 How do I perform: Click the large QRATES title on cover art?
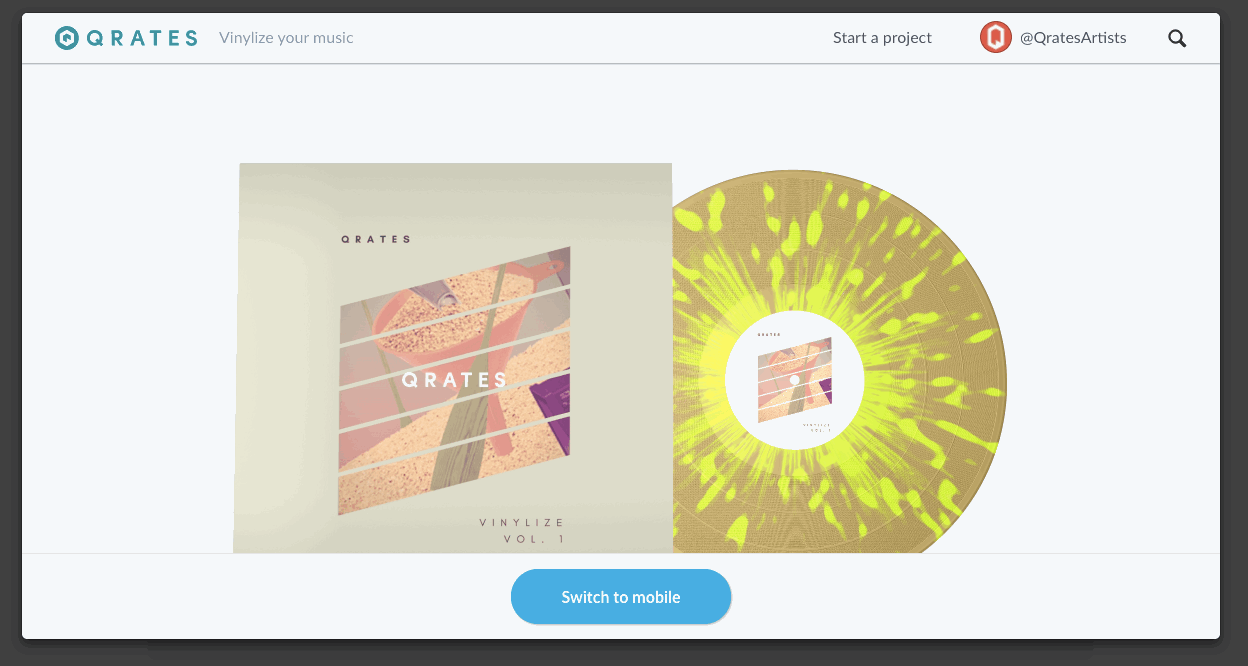[455, 380]
